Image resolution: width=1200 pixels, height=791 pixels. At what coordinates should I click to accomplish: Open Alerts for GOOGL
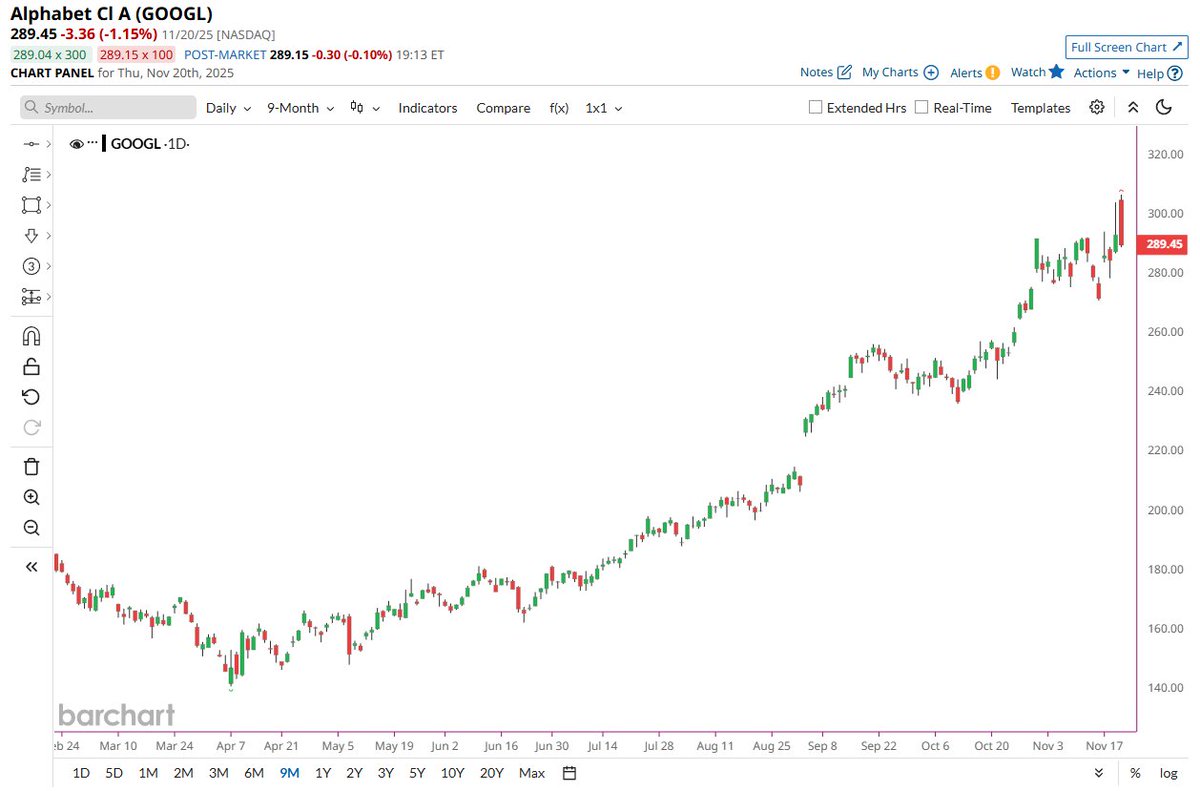[975, 72]
